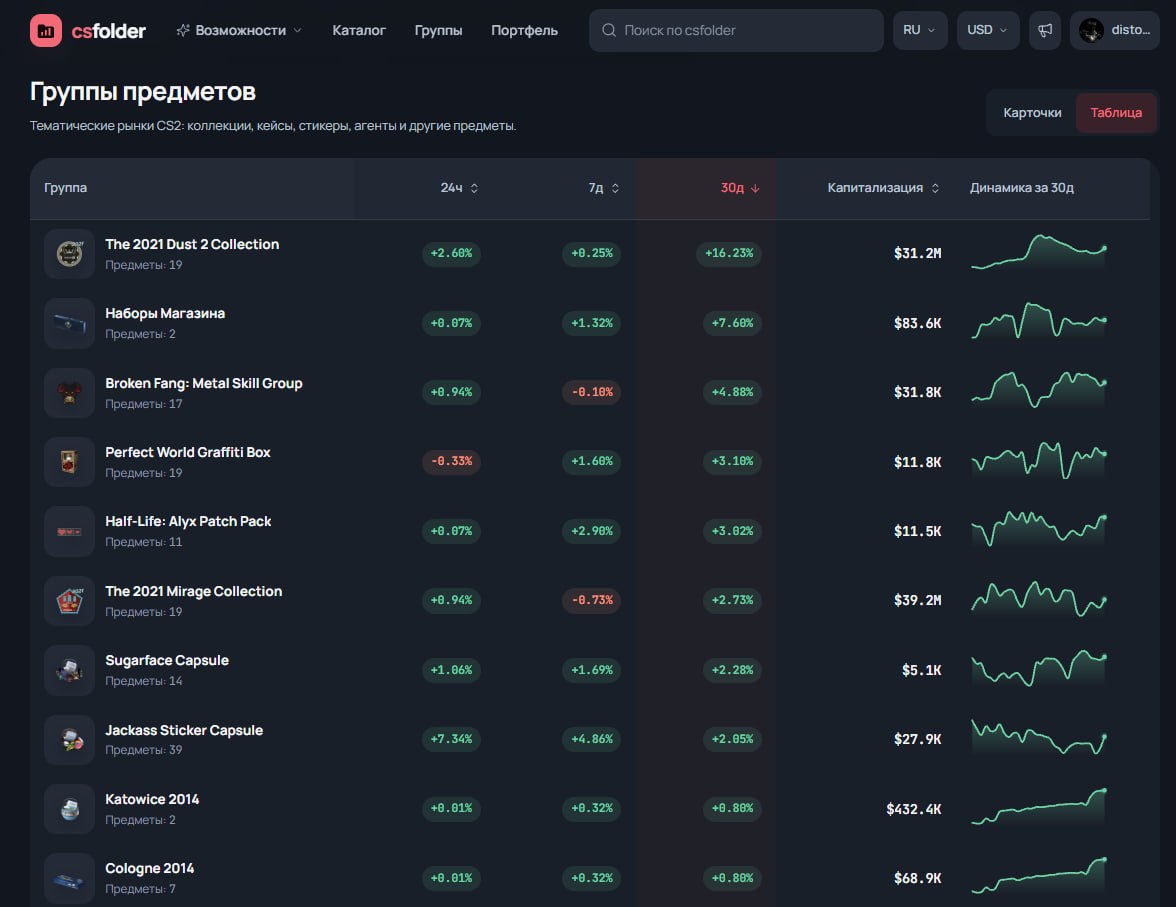Click The 2021 Dust 2 Collection icon
Image resolution: width=1176 pixels, height=907 pixels.
tap(70, 254)
